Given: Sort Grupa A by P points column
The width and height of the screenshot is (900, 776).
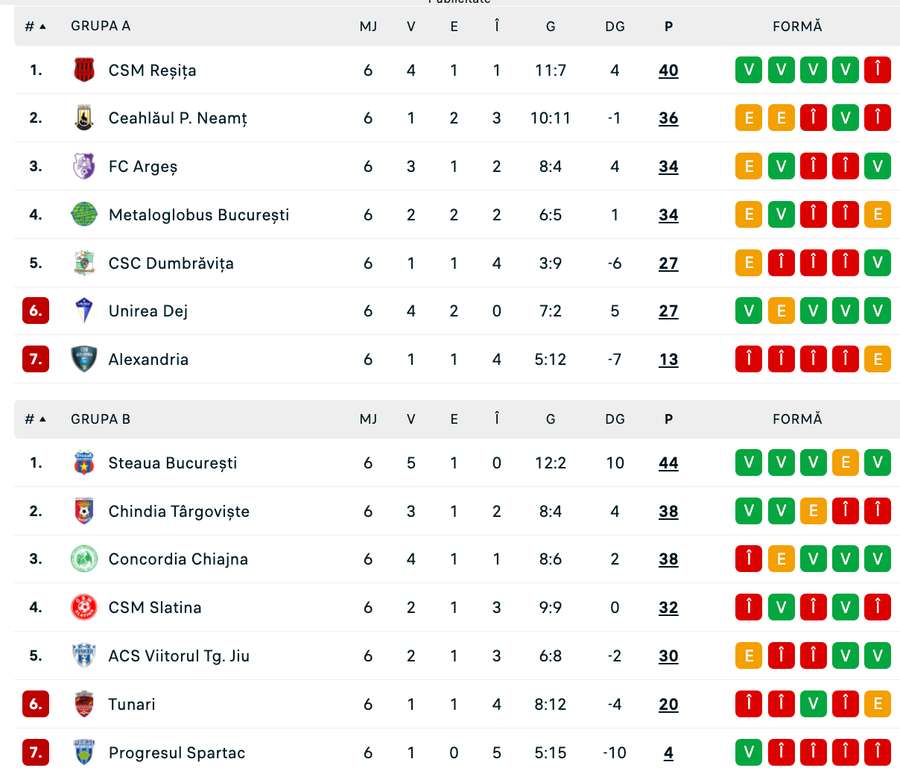Looking at the screenshot, I should coord(669,26).
